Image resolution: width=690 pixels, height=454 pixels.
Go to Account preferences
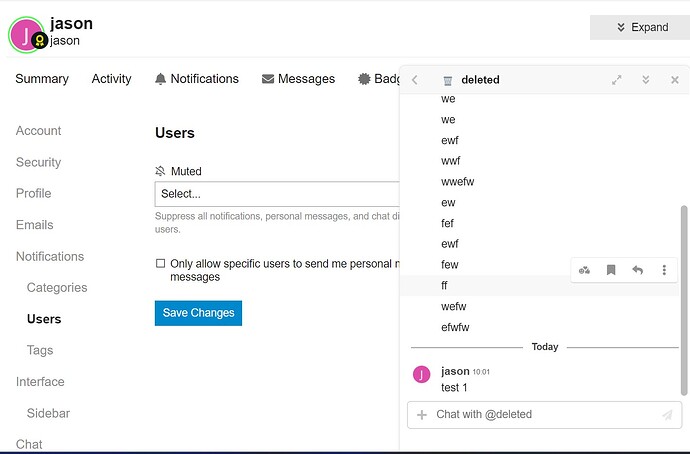(38, 131)
